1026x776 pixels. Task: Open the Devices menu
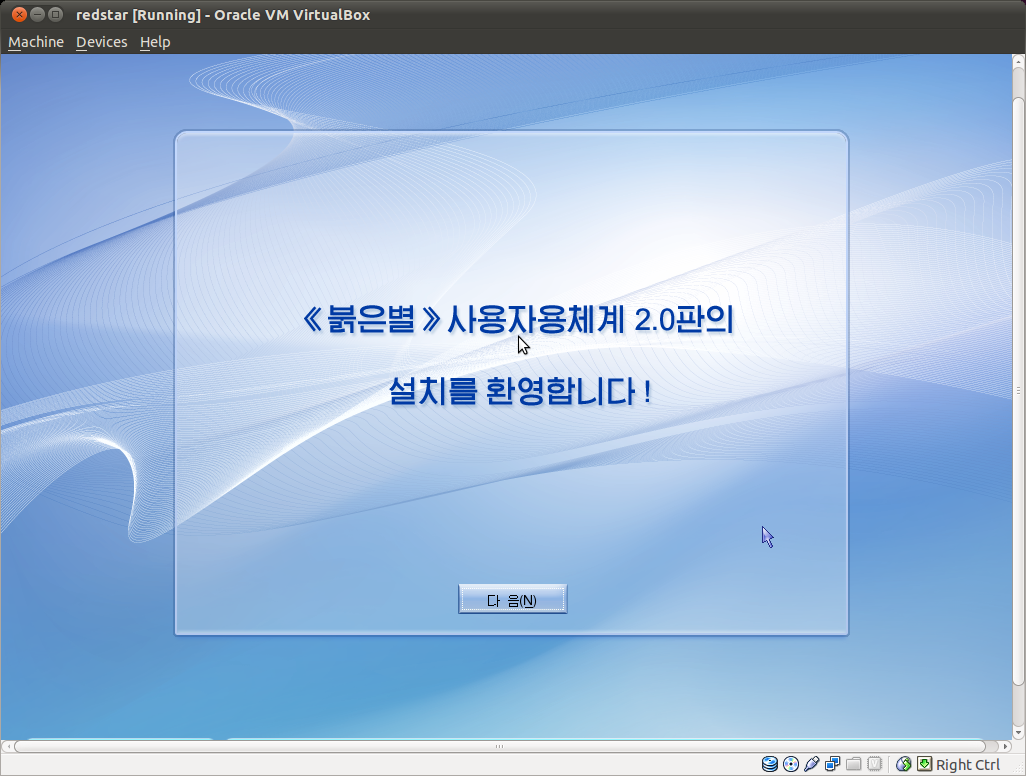pyautogui.click(x=101, y=42)
